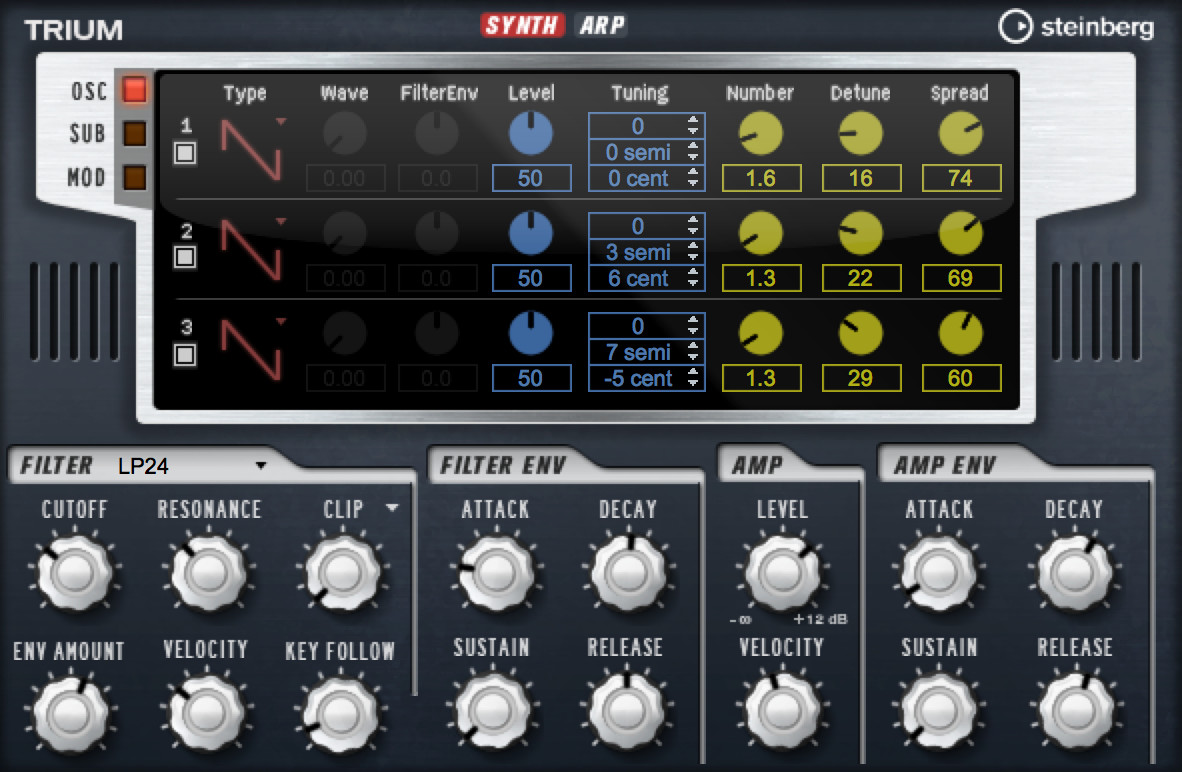The image size is (1182, 772).
Task: Click the Filter Env ATTACK knob
Action: 495,573
